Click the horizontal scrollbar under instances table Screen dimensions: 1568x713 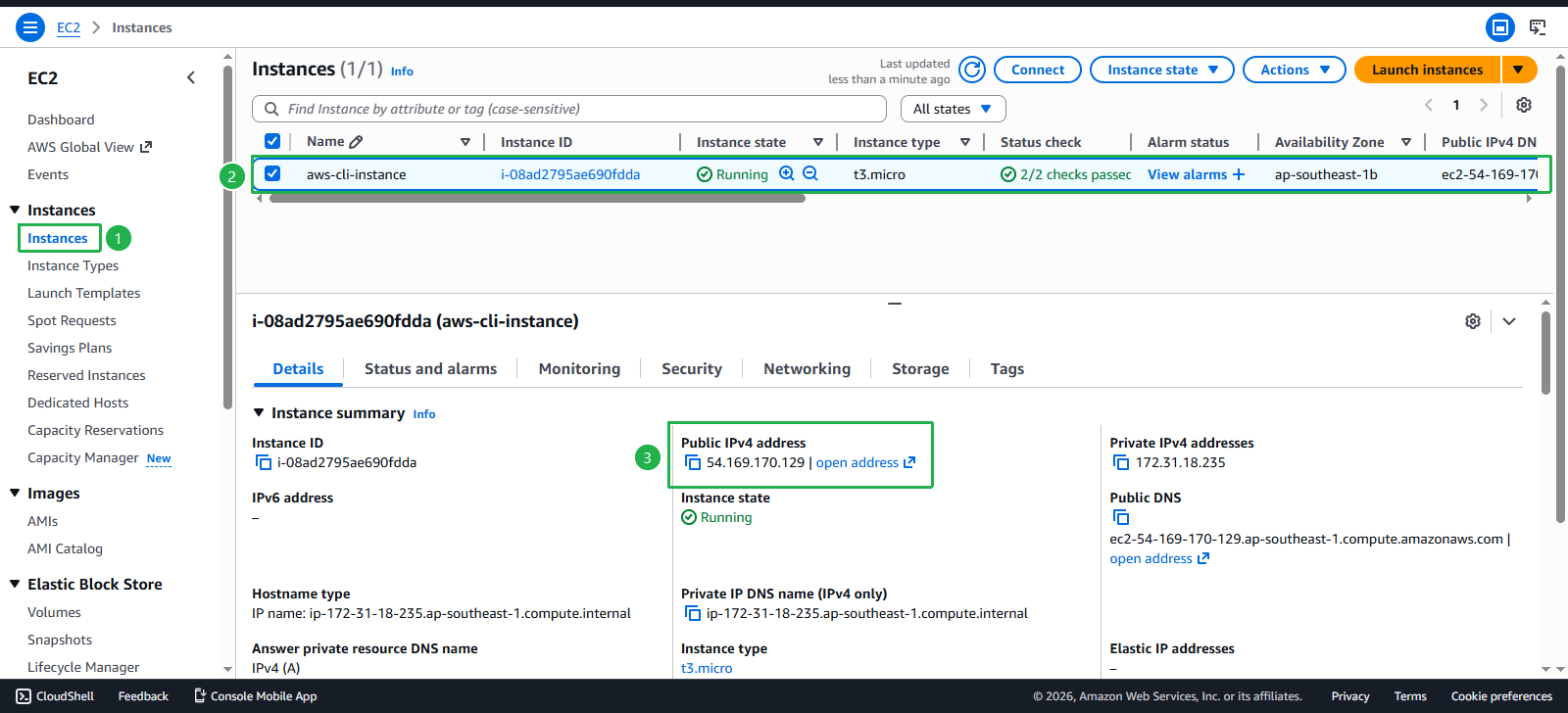point(537,198)
